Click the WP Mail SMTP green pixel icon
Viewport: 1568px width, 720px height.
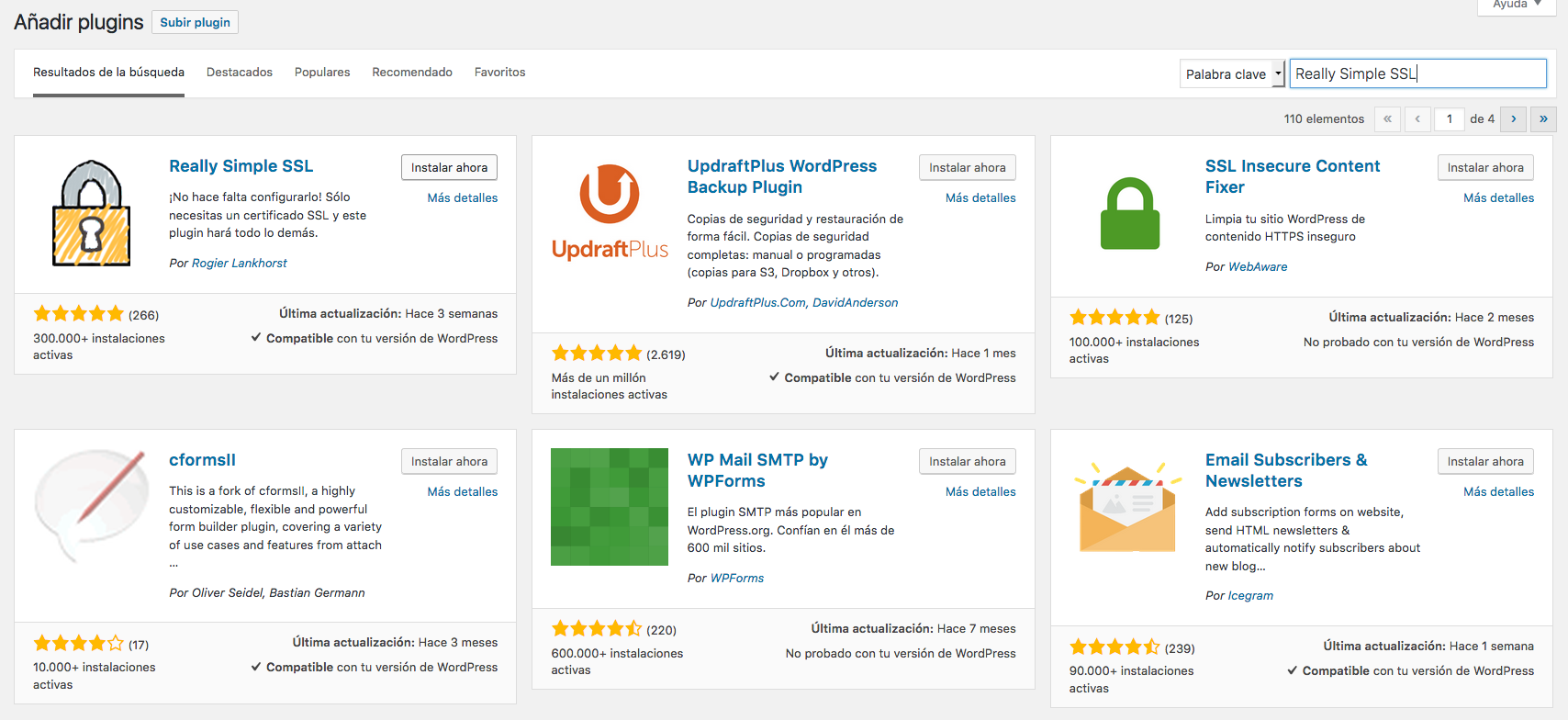pyautogui.click(x=610, y=507)
